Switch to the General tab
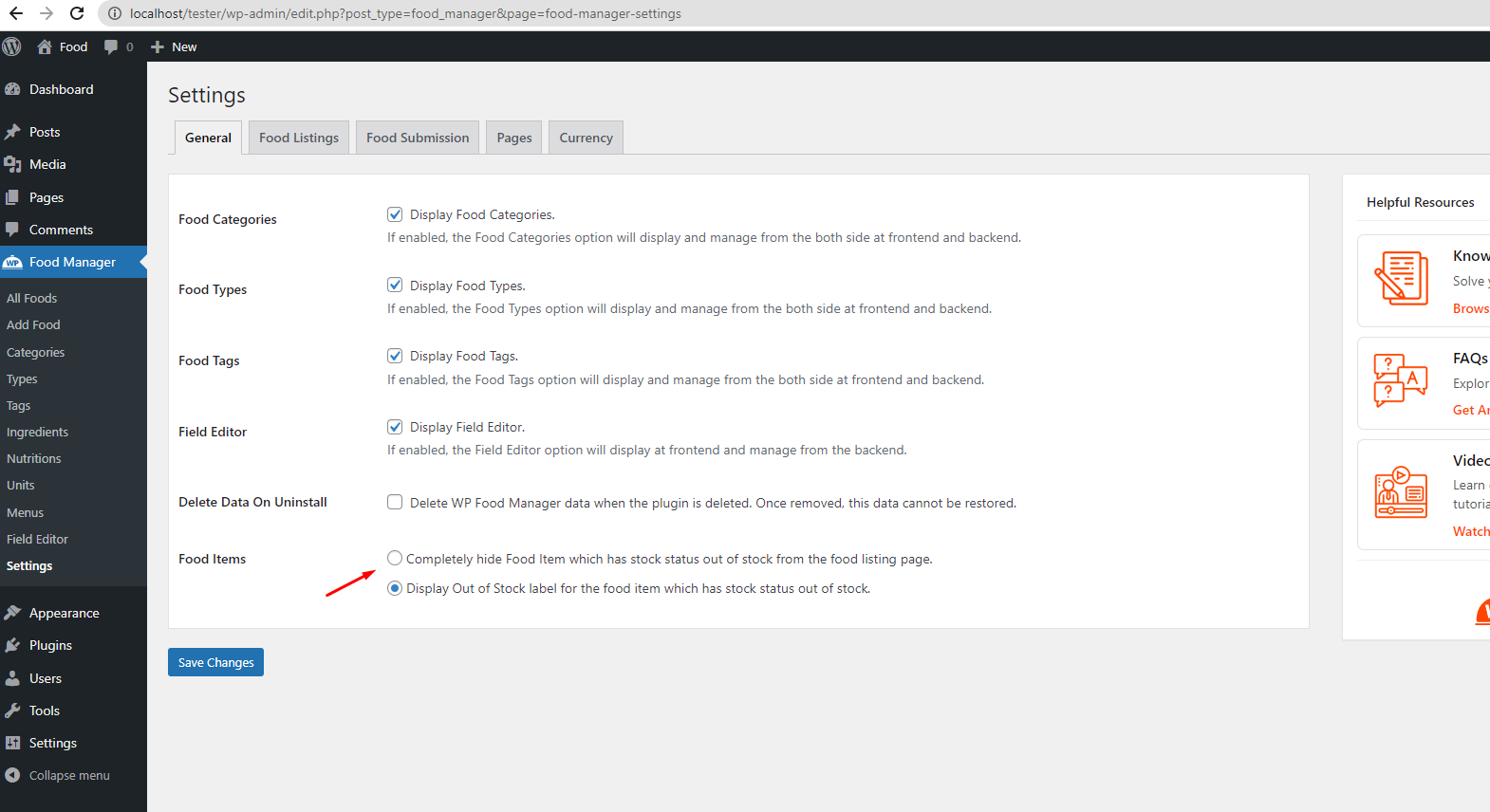Screen dimensions: 1490x812 pyautogui.click(x=208, y=138)
